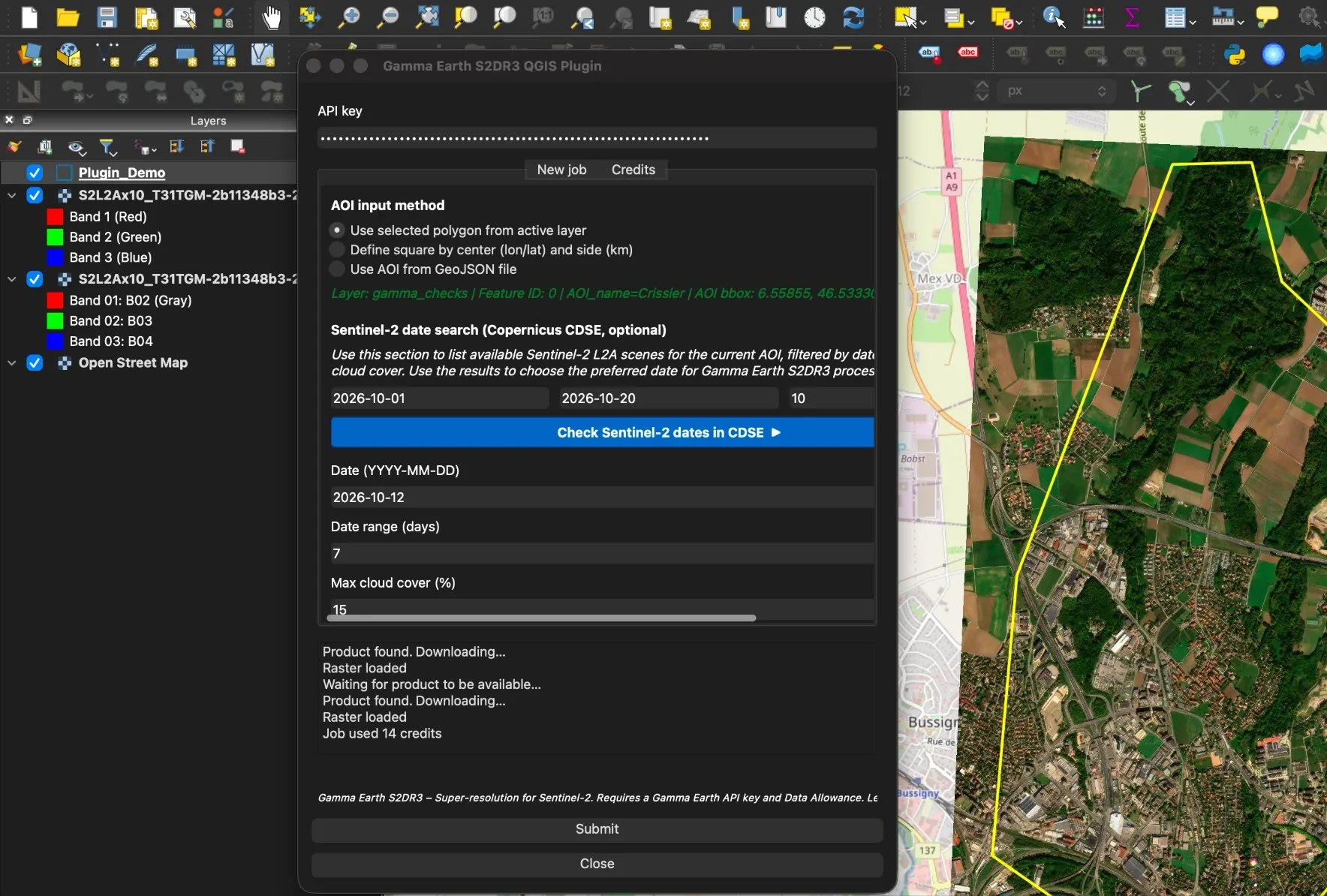Choose 'Use AOI from GeoJSON file' option

(337, 269)
